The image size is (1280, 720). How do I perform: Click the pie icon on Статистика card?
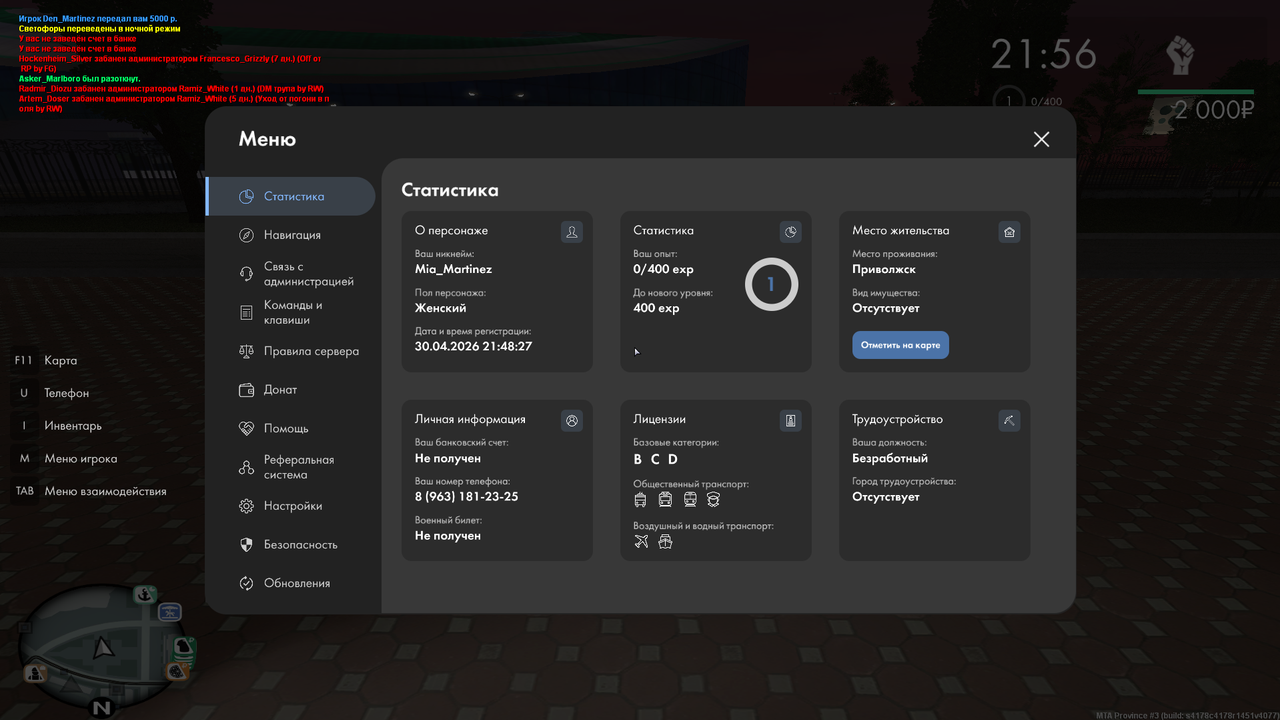[791, 232]
